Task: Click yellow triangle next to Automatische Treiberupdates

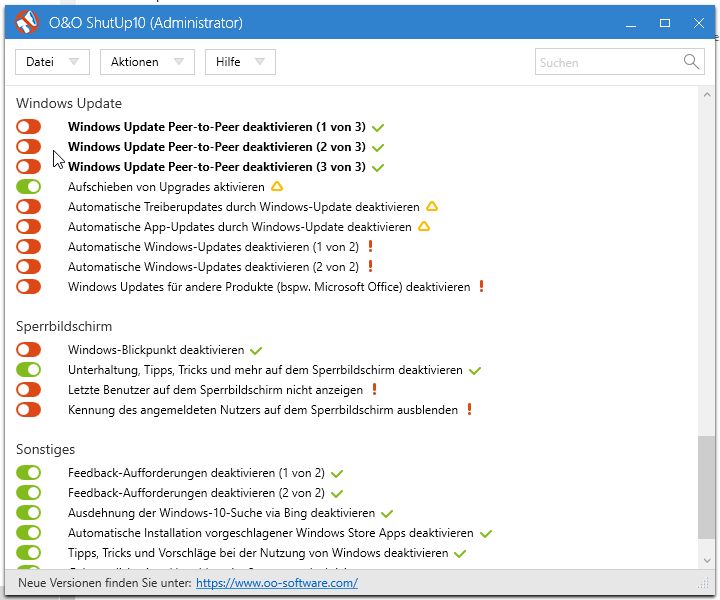Action: click(x=432, y=207)
